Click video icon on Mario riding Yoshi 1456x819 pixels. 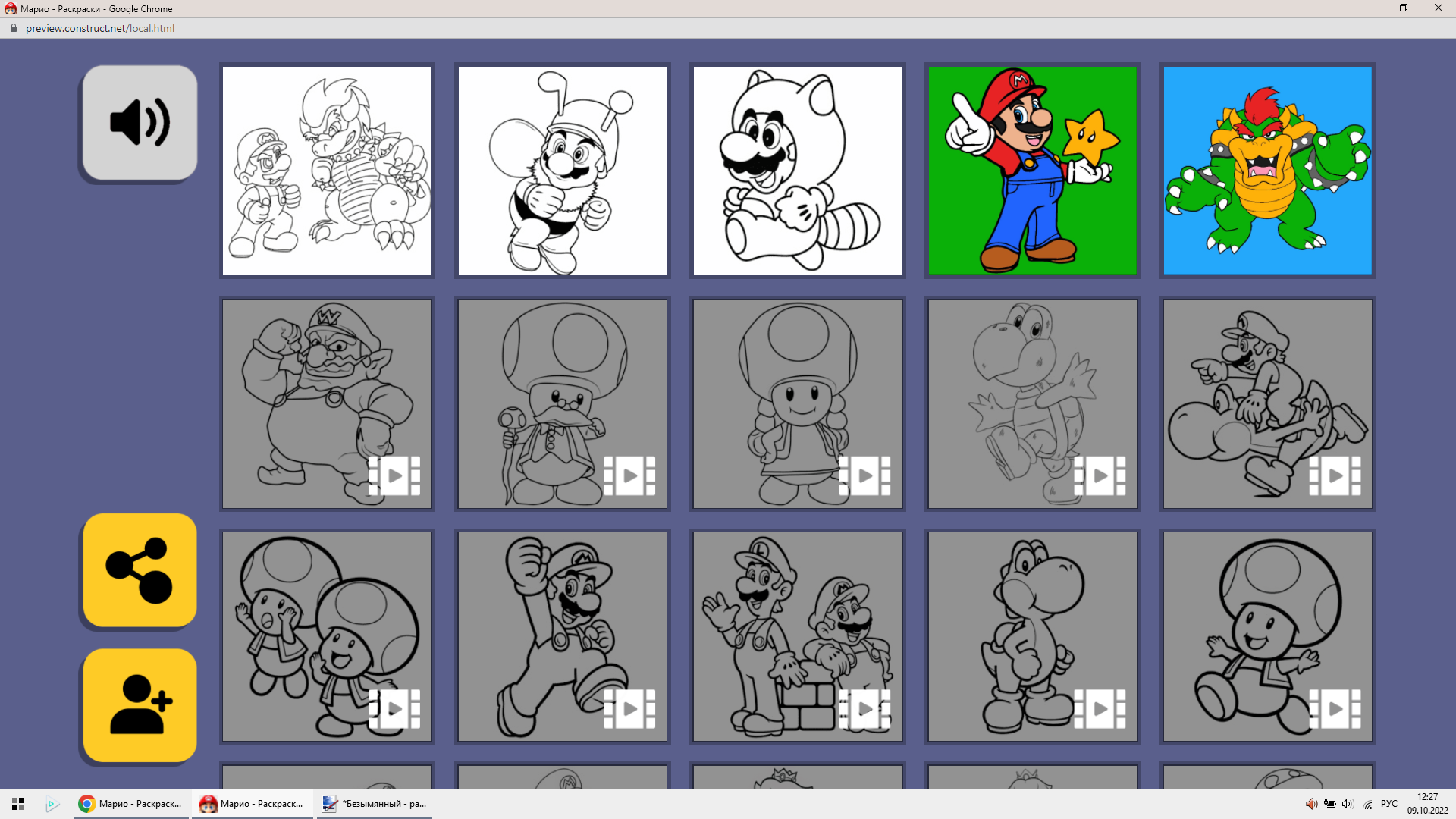coord(1335,476)
